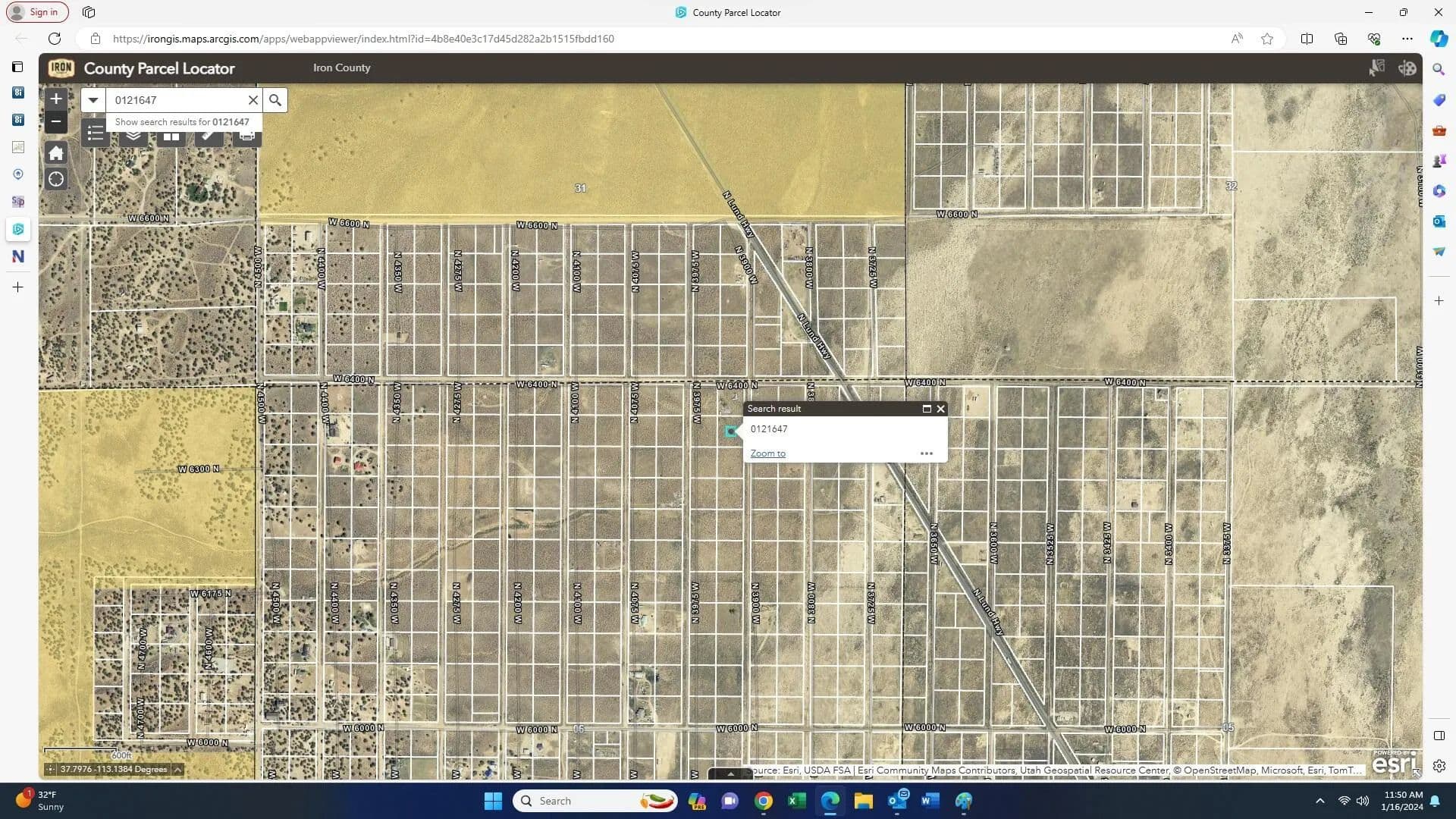
Task: Maximize the Search result popup
Action: click(x=926, y=409)
